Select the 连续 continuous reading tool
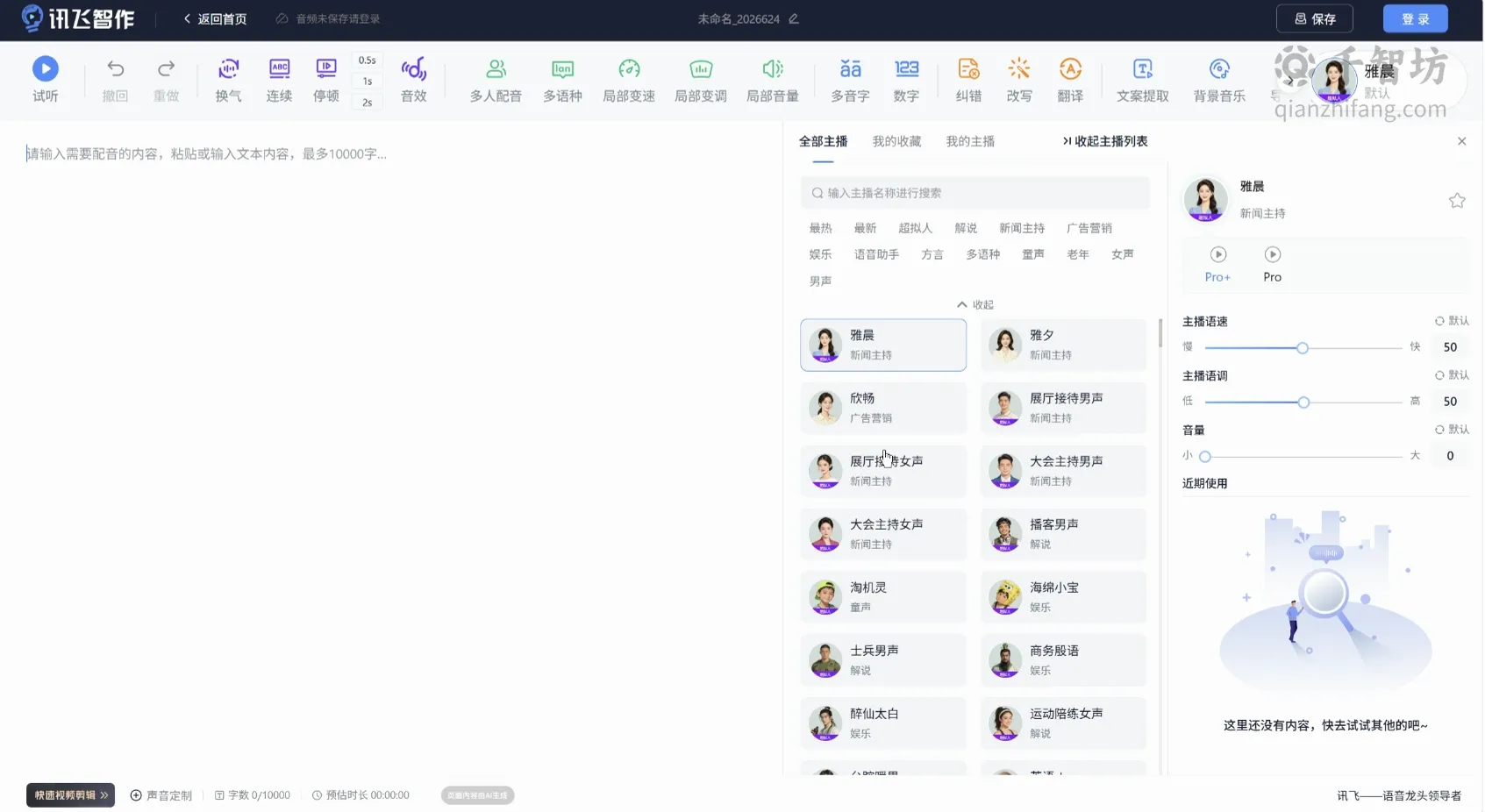This screenshot has height=812, width=1485. click(x=279, y=80)
